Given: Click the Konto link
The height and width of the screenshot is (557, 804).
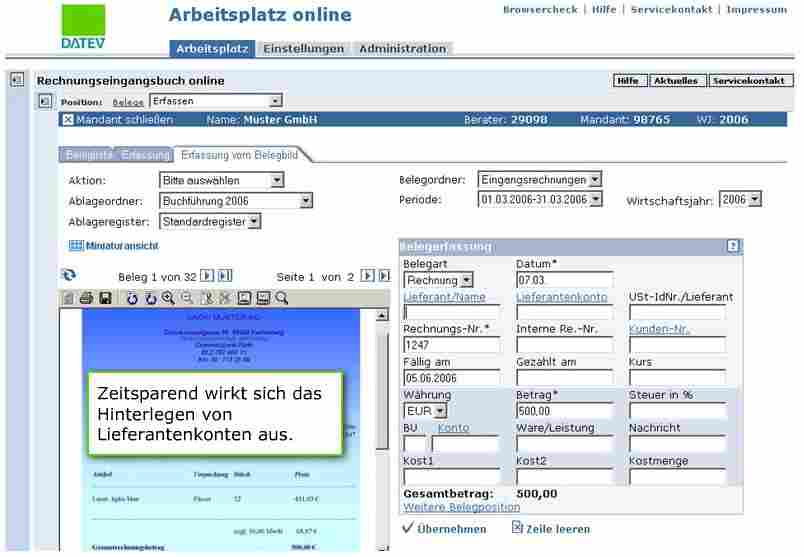Looking at the screenshot, I should (453, 428).
